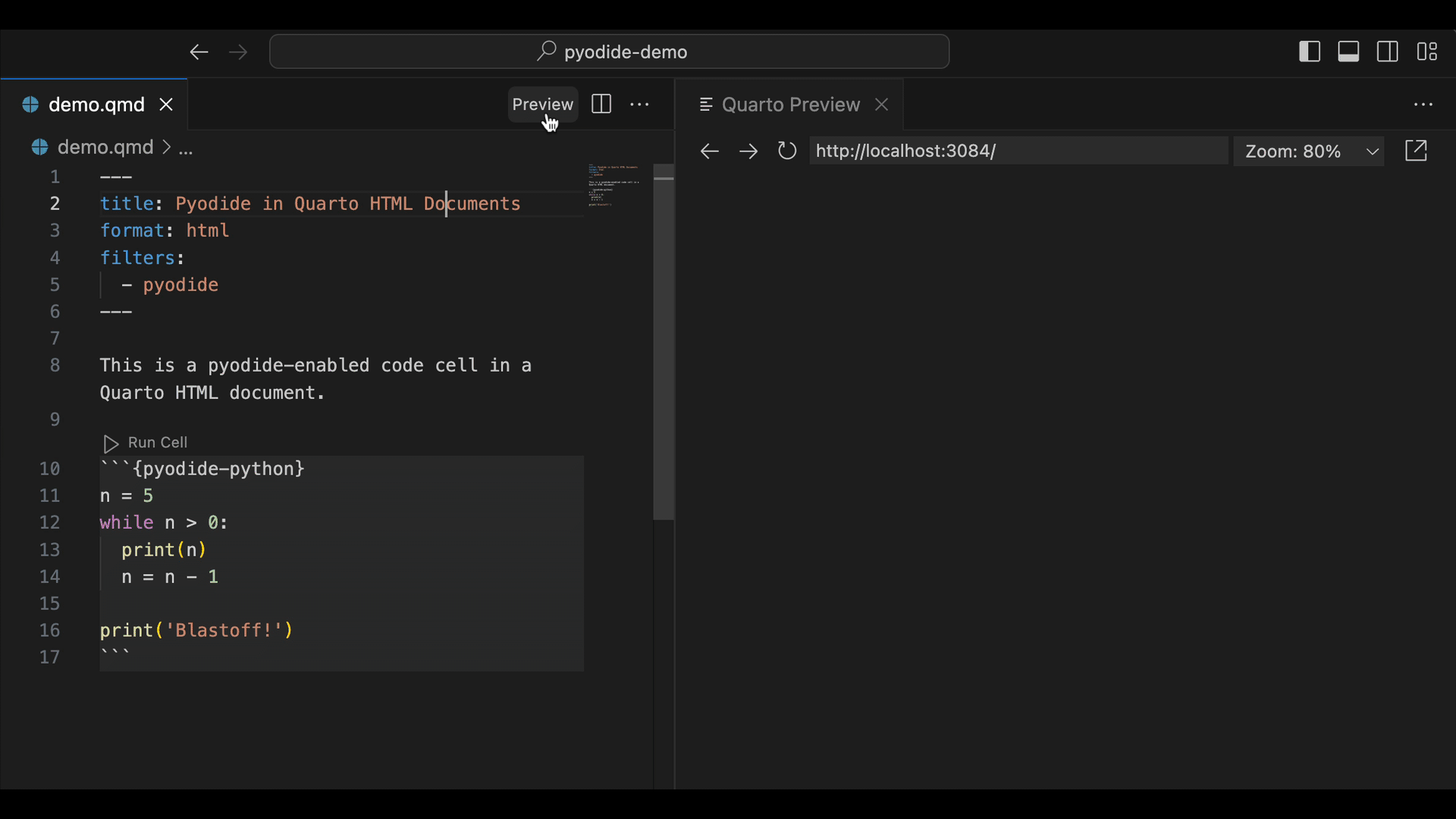The image size is (1456, 819).
Task: Refresh the Quarto preview page
Action: 787,151
